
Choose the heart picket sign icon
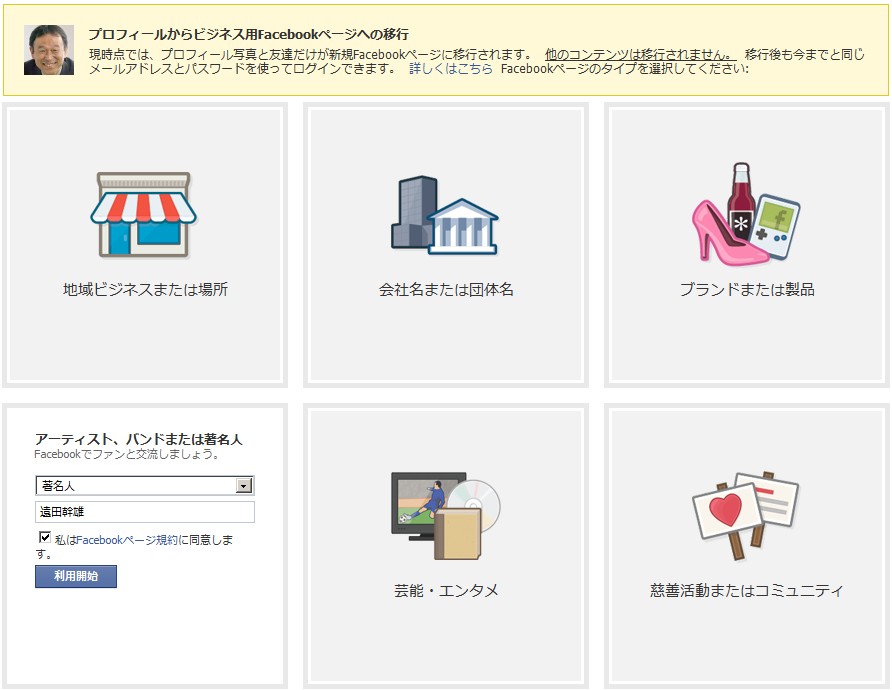click(x=725, y=514)
